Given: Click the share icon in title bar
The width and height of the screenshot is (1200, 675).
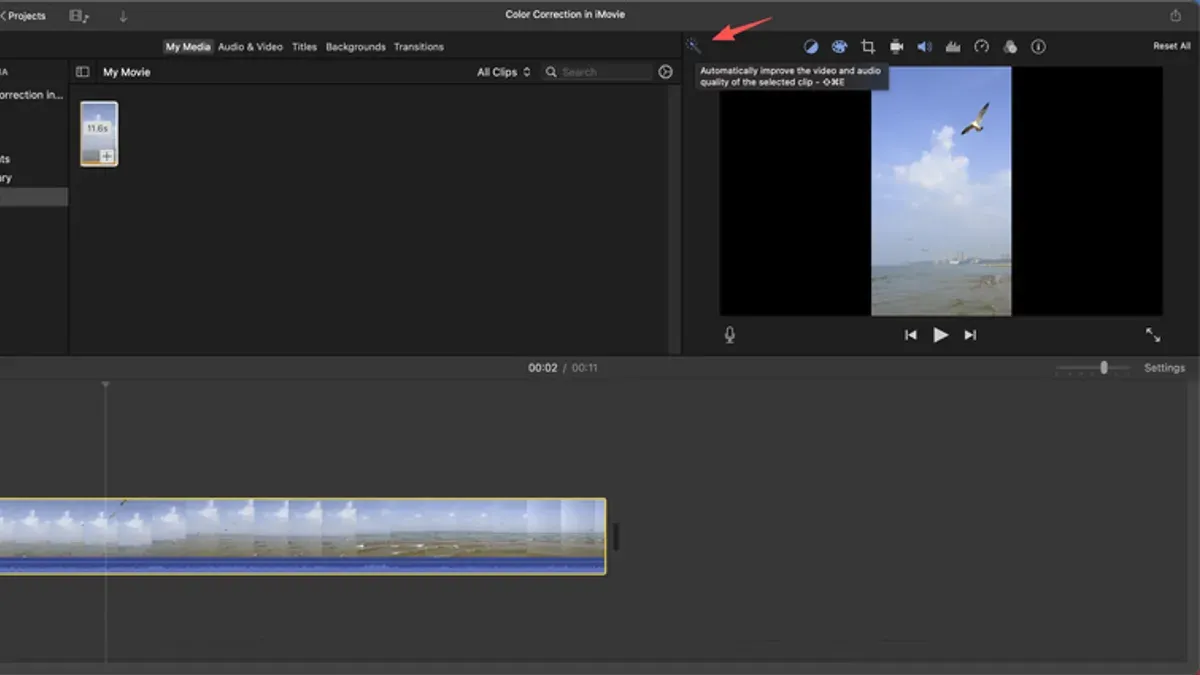Looking at the screenshot, I should [x=1175, y=15].
